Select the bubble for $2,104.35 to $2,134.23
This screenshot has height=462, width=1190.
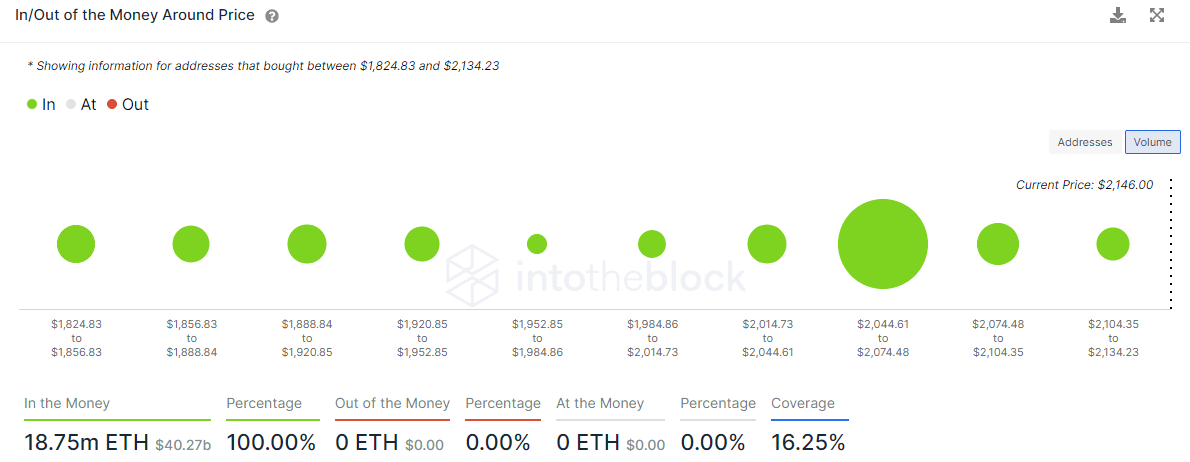coord(1113,244)
